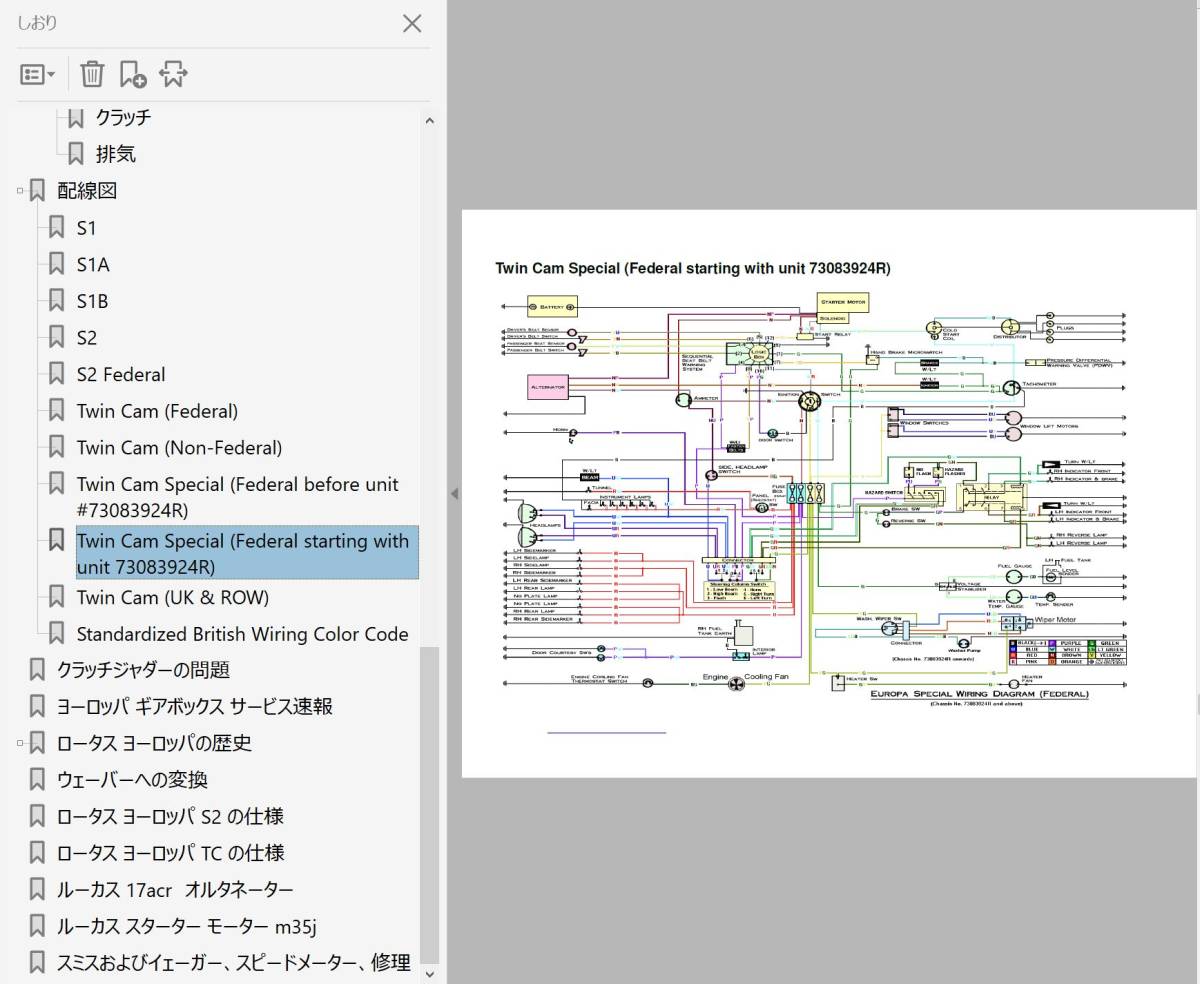Jump to Twin Cam (Non-Federal) bookmark

(179, 448)
